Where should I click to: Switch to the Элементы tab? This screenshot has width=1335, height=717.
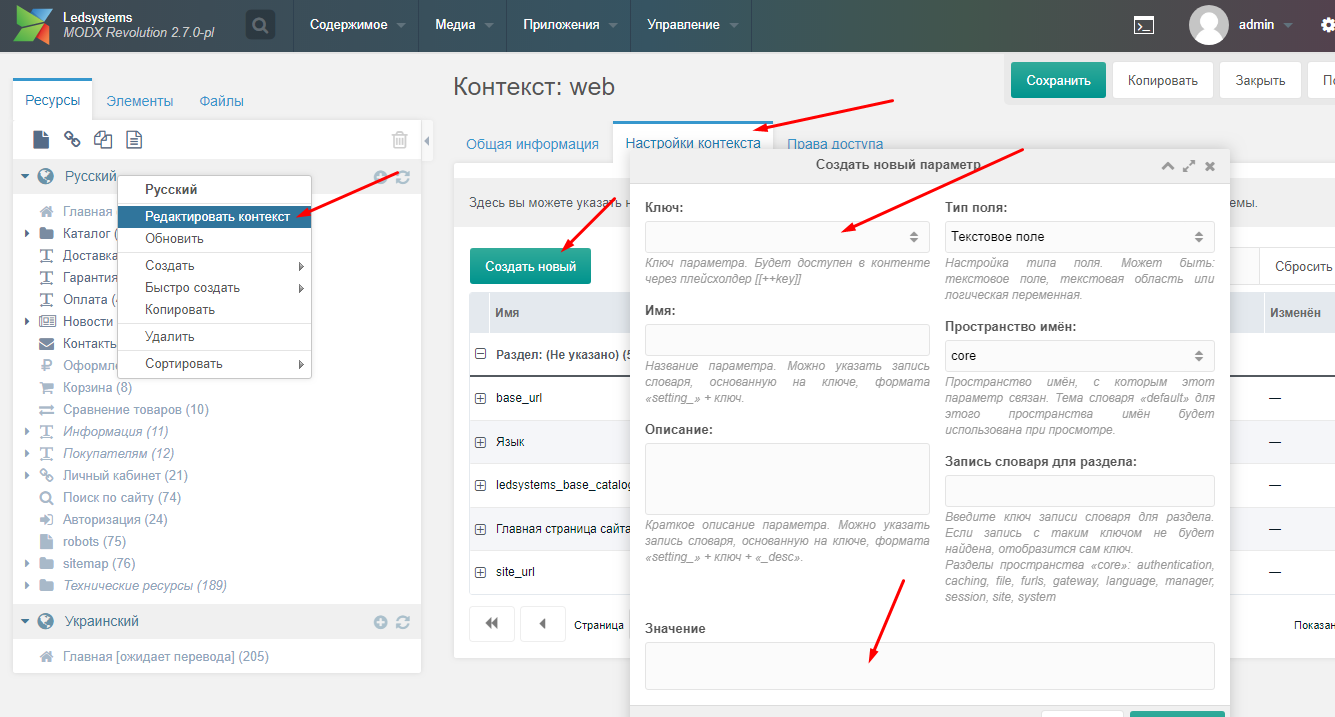coord(140,101)
